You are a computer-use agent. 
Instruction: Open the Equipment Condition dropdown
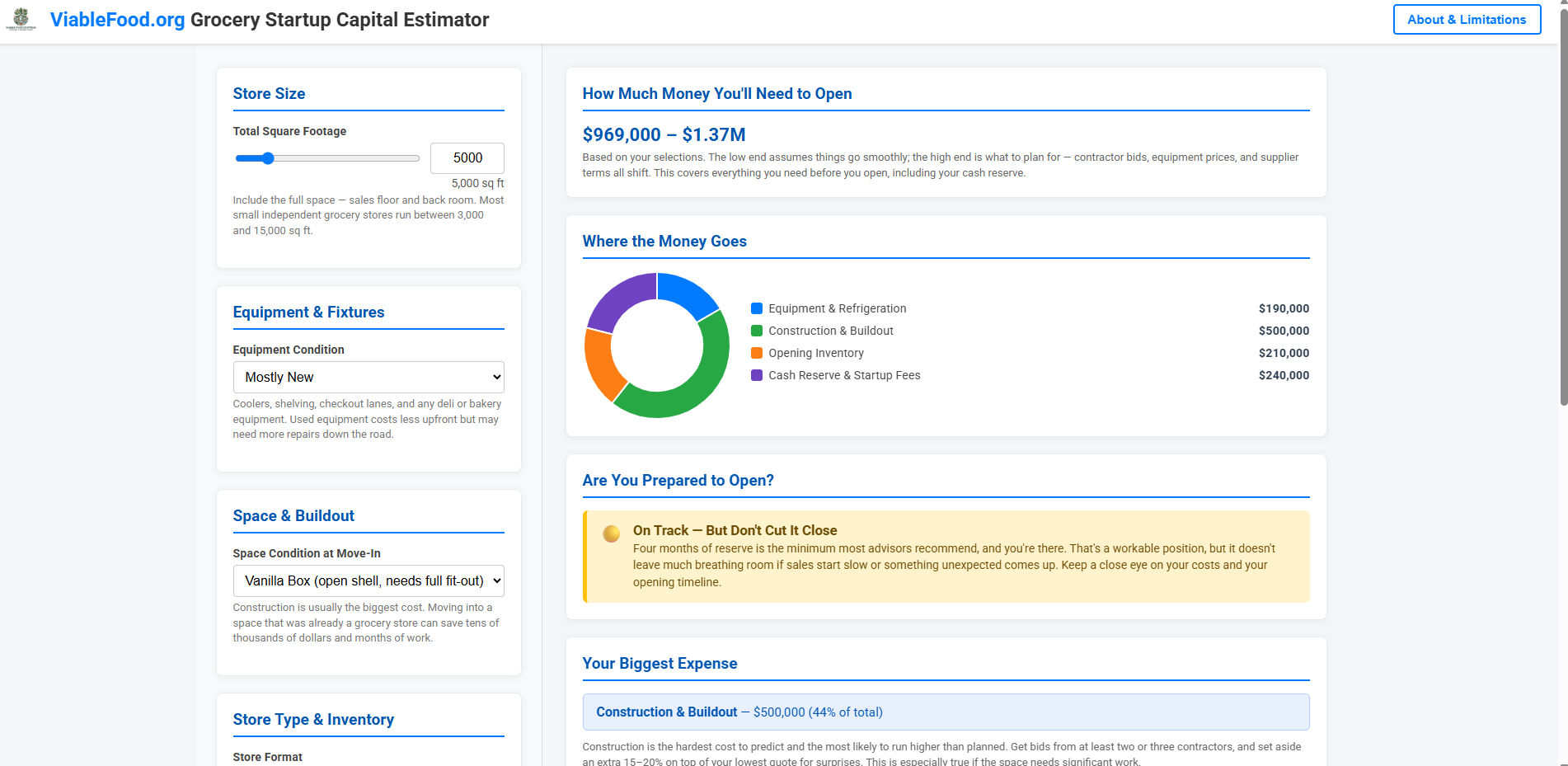(x=369, y=377)
